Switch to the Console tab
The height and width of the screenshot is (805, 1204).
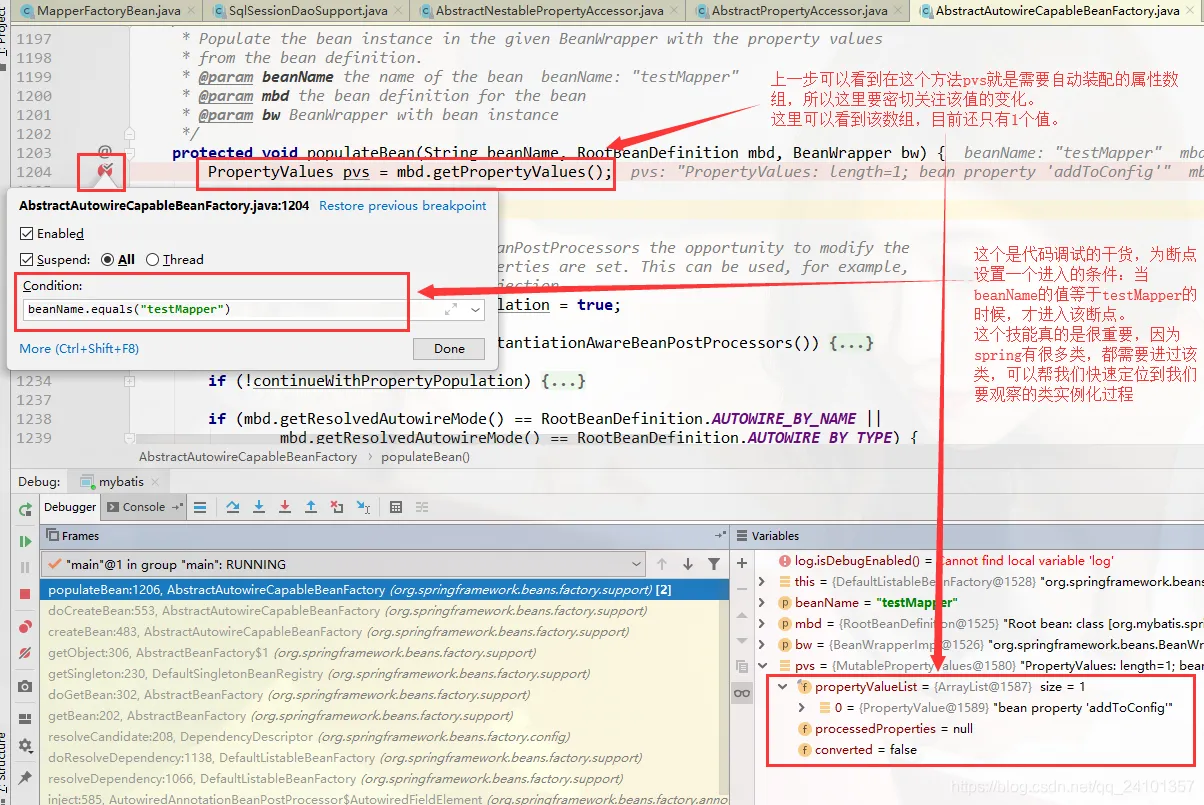(x=144, y=507)
